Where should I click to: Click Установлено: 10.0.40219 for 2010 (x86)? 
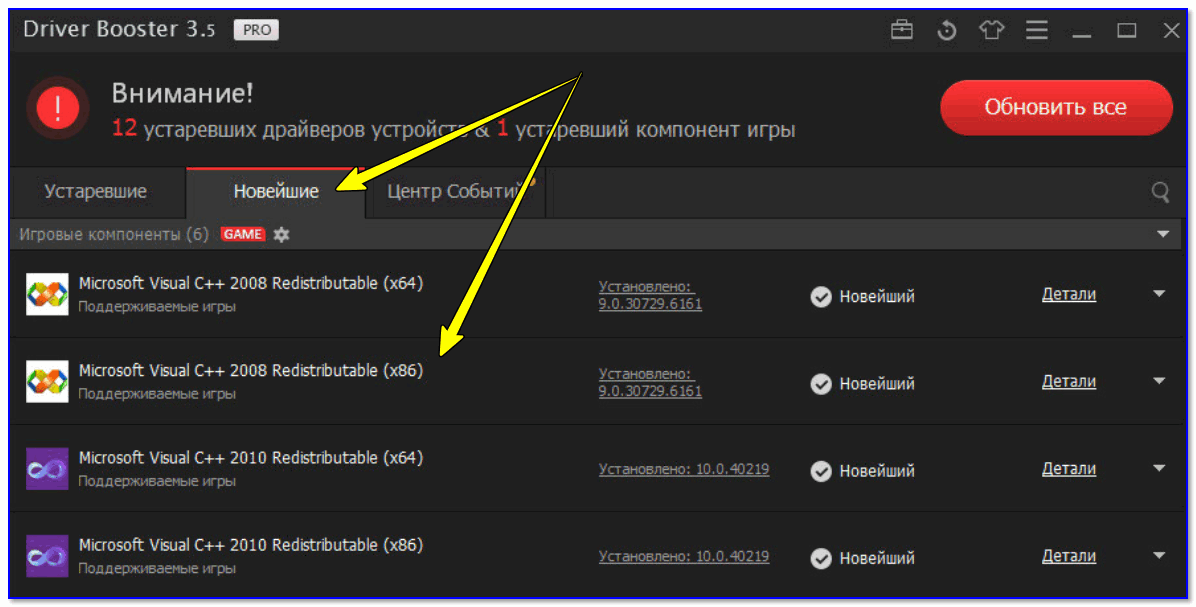click(683, 557)
